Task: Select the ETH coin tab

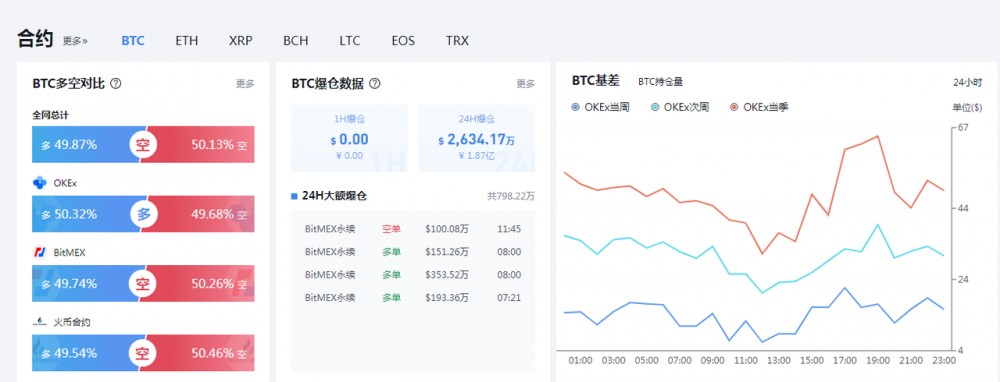Action: tap(187, 41)
